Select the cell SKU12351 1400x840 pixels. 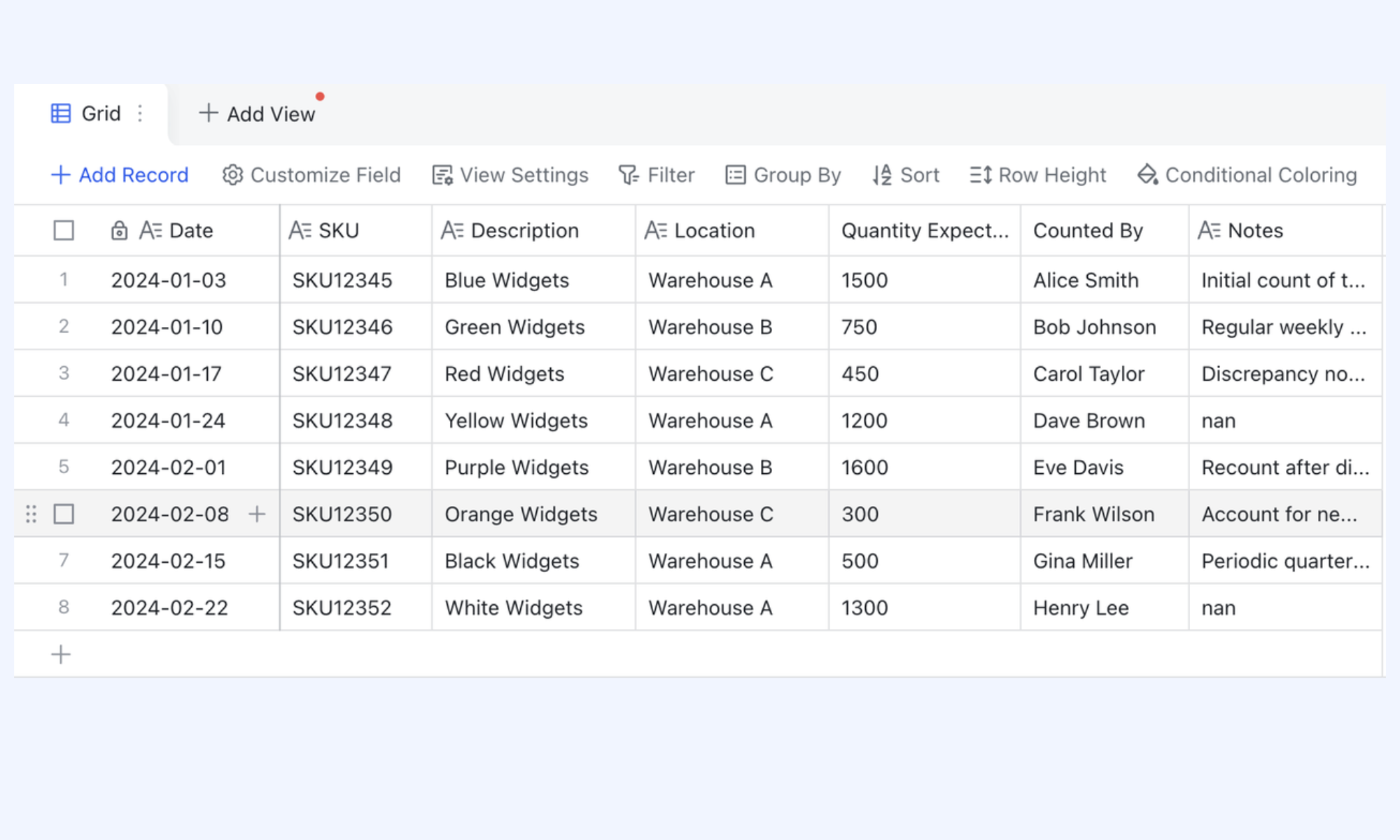click(x=356, y=561)
